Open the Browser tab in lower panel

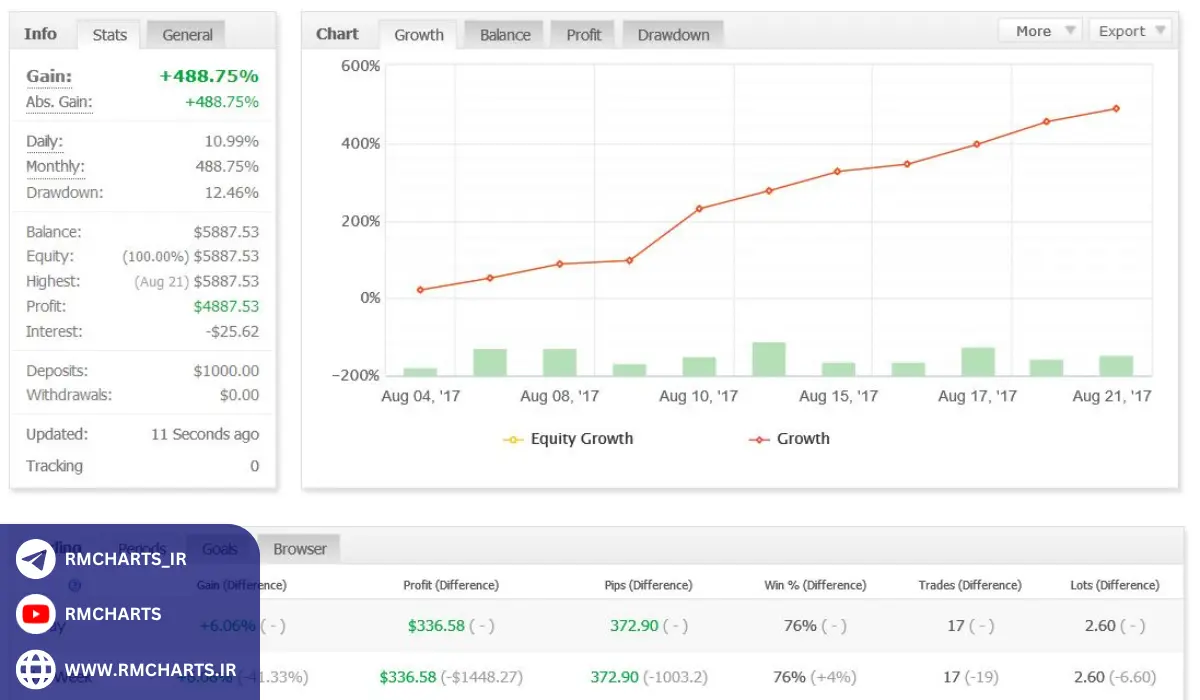point(300,549)
